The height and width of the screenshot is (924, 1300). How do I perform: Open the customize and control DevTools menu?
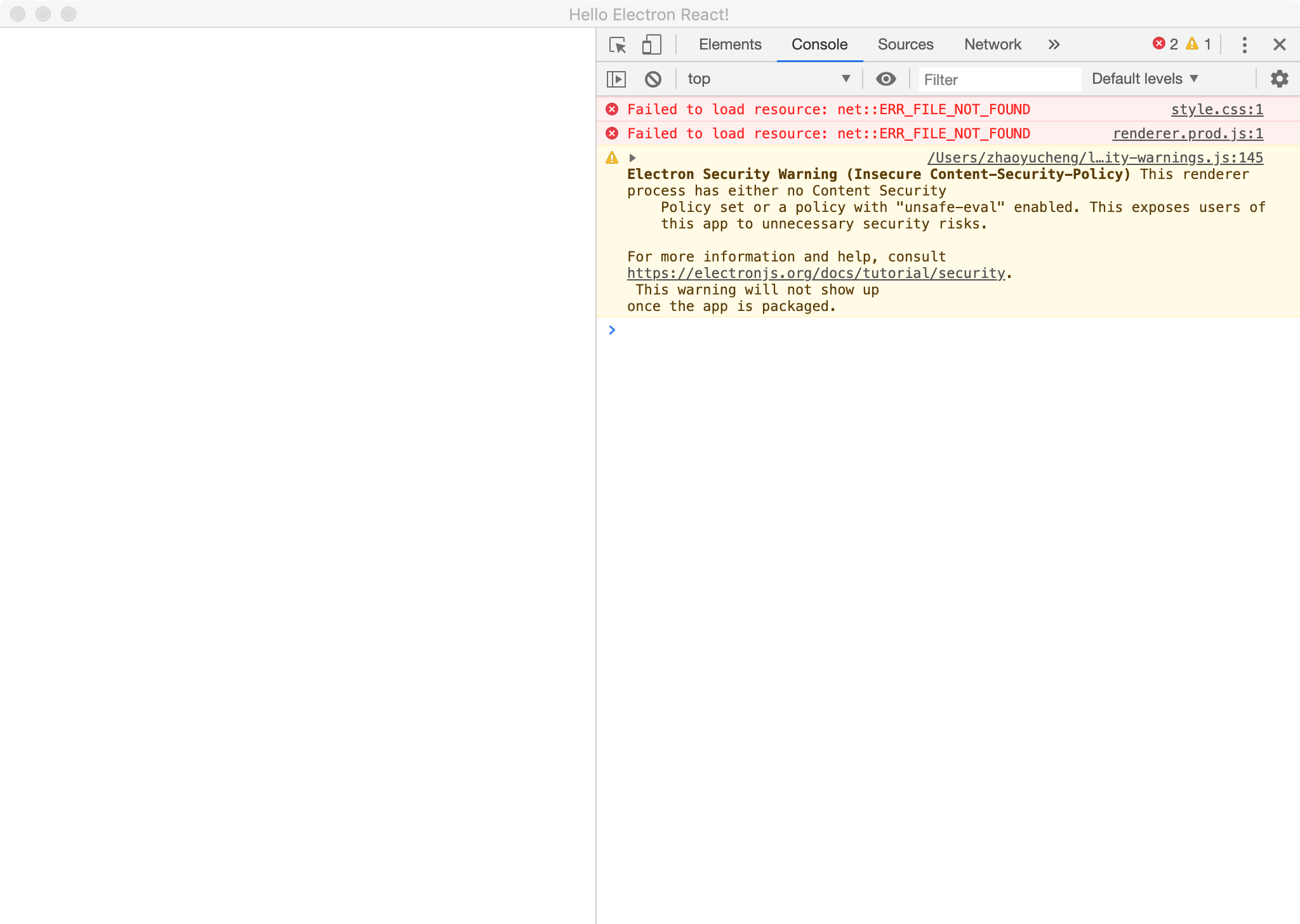pos(1244,44)
